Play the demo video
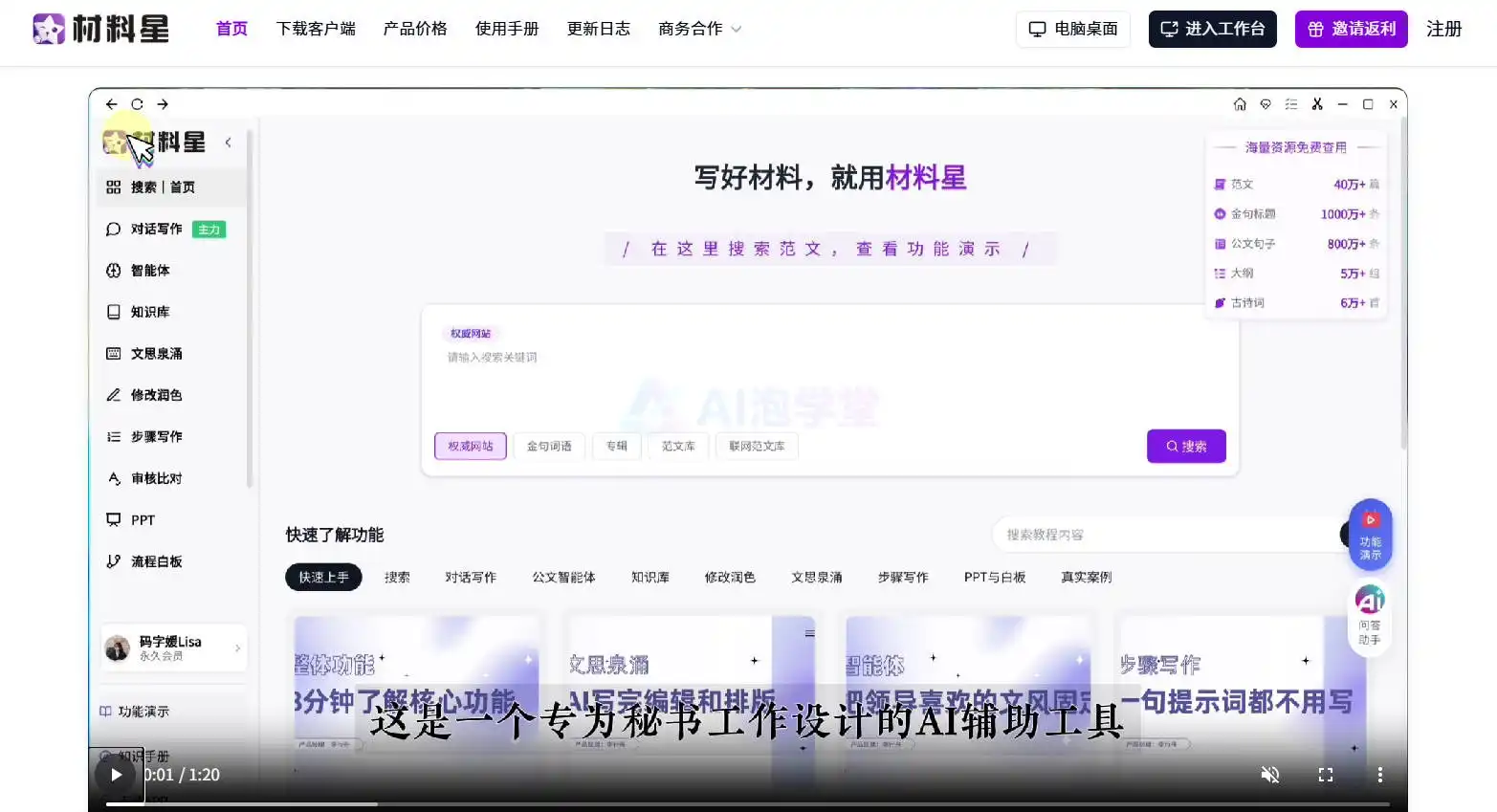 (117, 775)
